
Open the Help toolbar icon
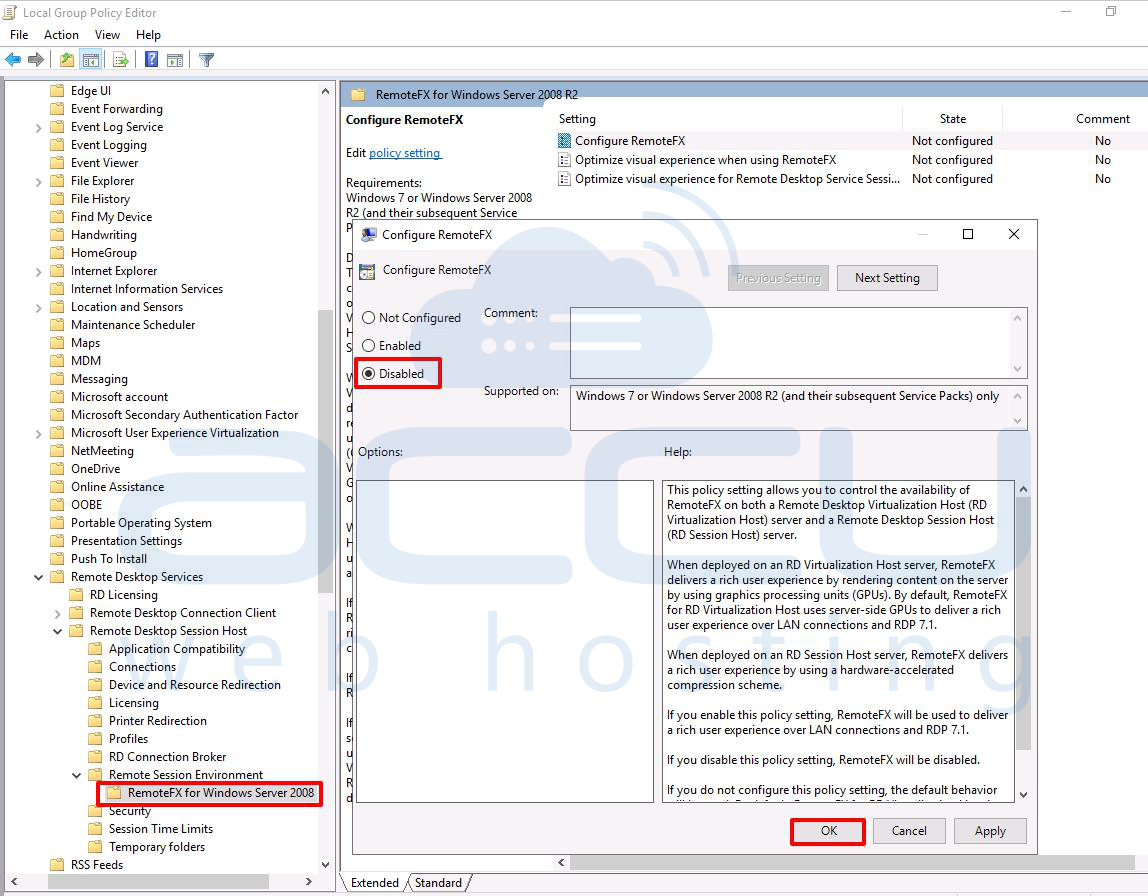tap(151, 60)
